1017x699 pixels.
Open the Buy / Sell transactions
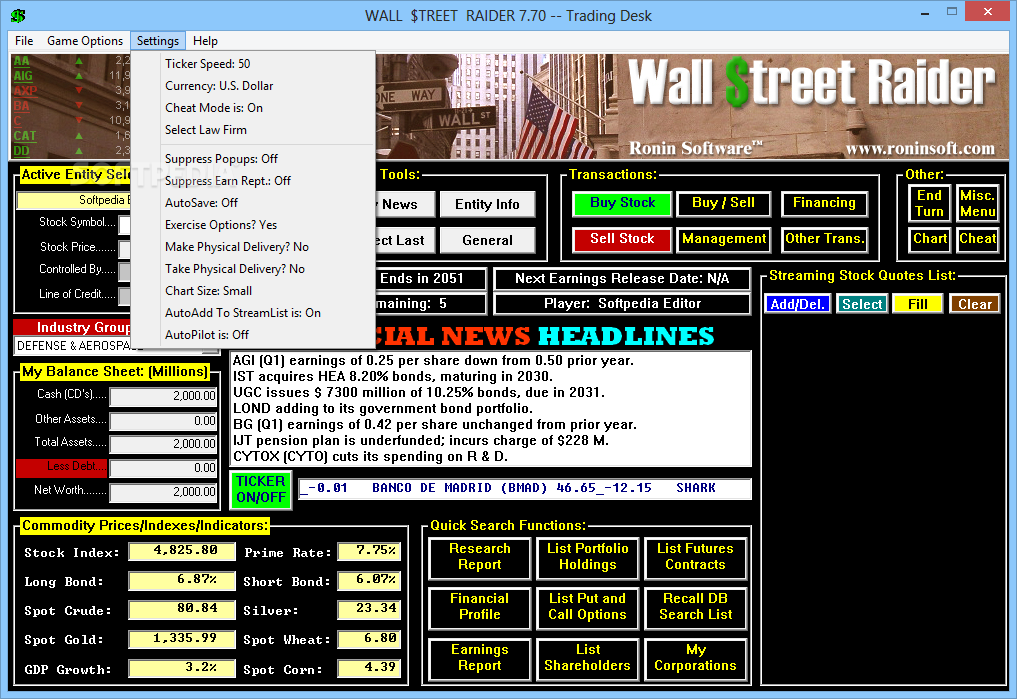[723, 203]
